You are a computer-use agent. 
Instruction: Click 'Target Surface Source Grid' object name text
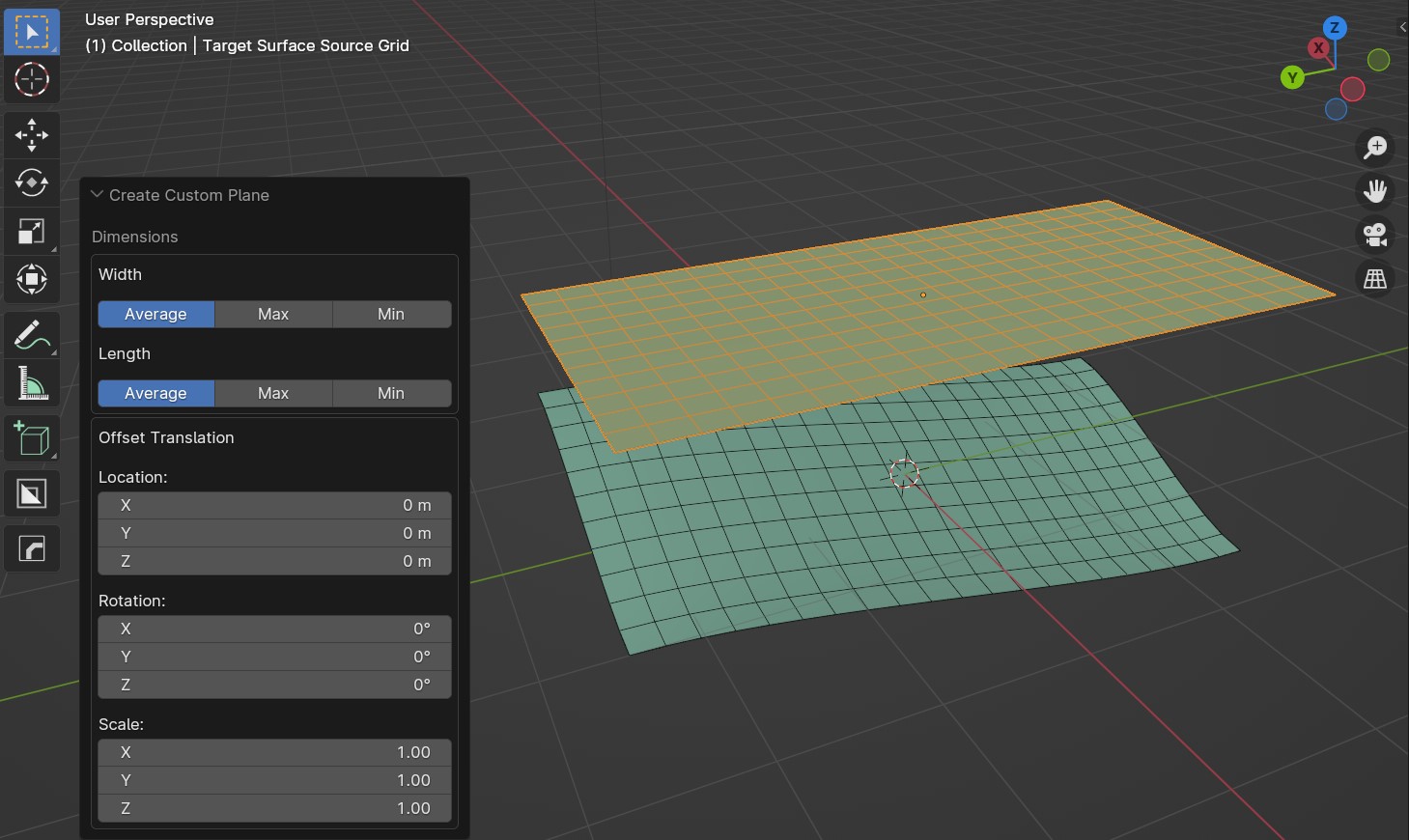tap(306, 45)
